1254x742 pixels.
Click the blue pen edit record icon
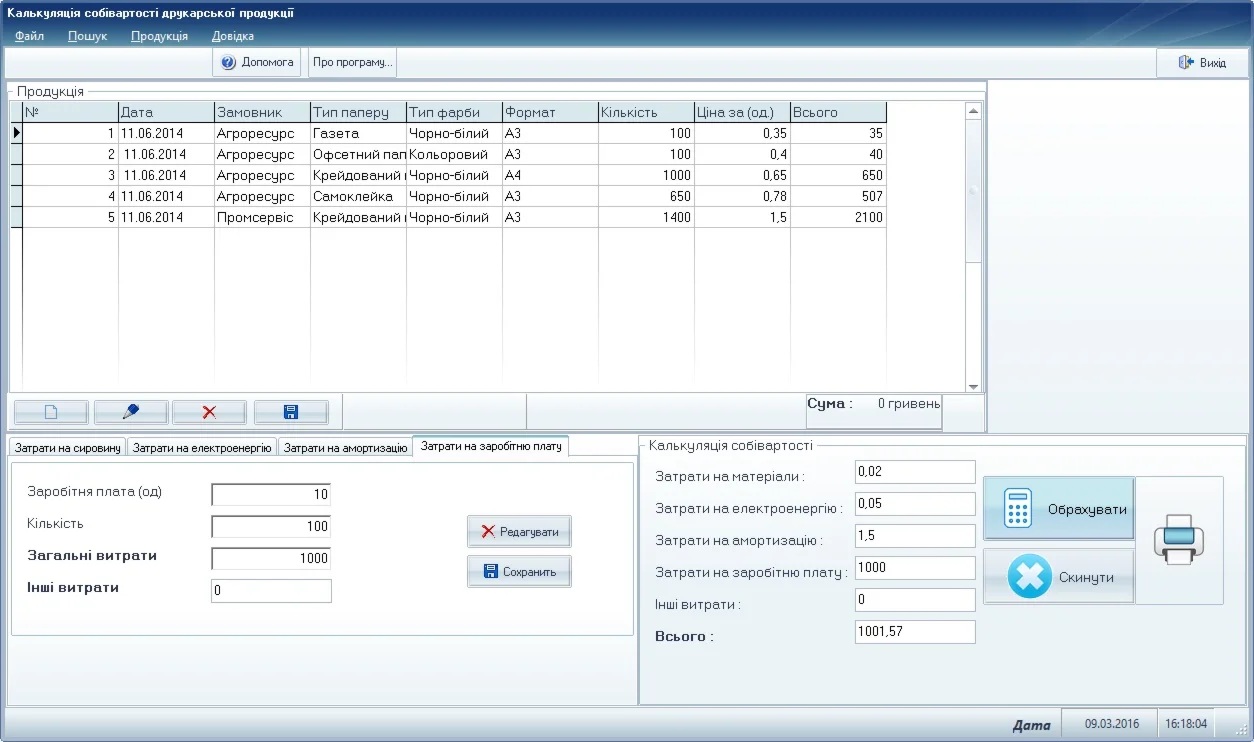coord(130,412)
